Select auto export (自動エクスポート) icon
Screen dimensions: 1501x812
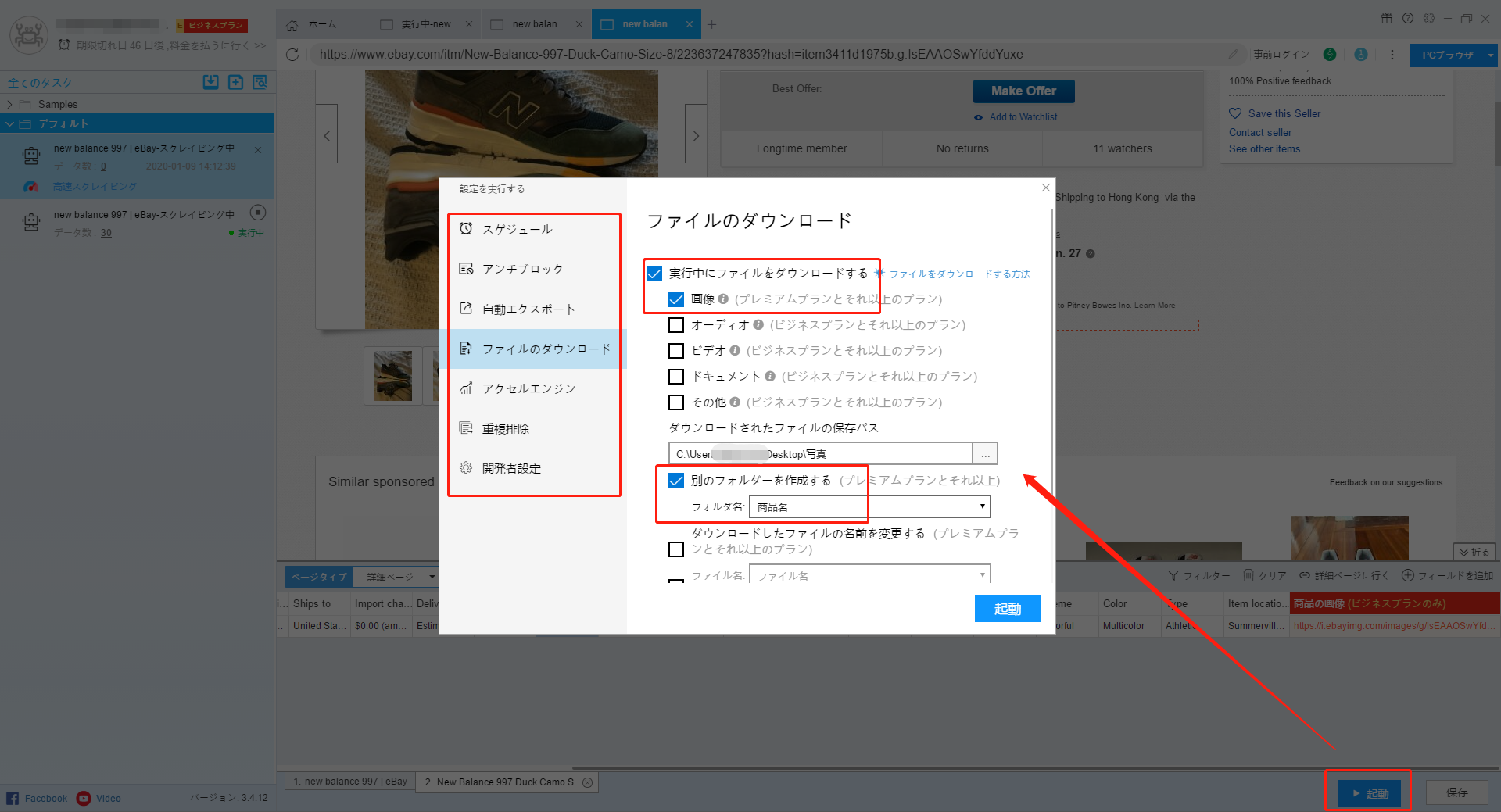466,309
